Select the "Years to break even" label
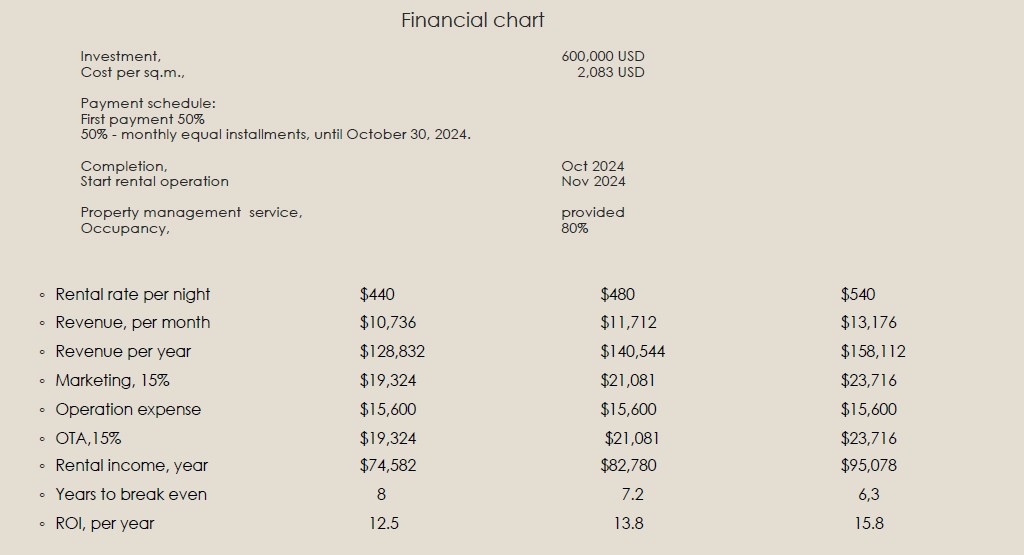Viewport: 1024px width, 555px height. tap(131, 494)
